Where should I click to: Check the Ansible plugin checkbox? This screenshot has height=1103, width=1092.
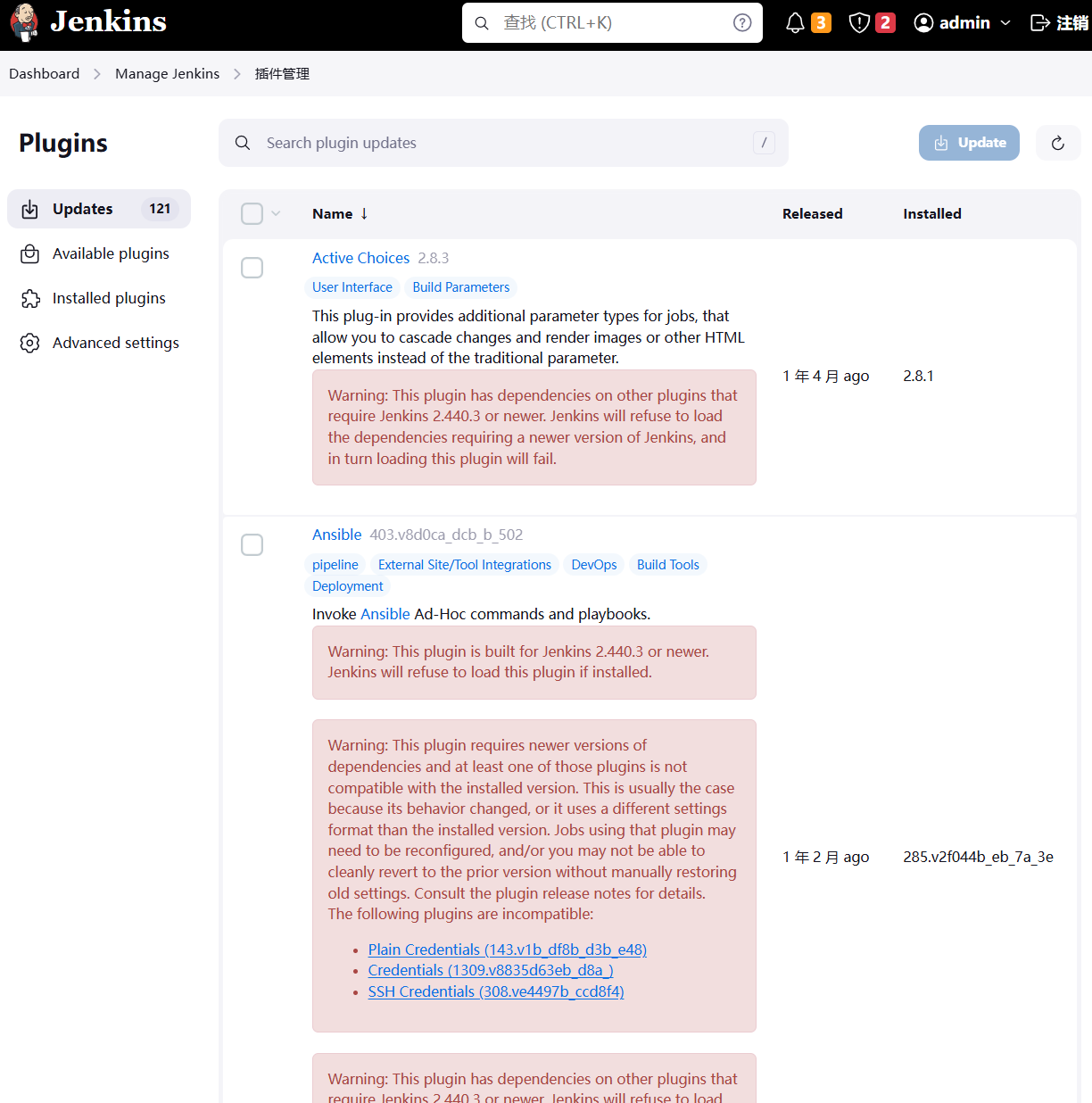click(252, 545)
